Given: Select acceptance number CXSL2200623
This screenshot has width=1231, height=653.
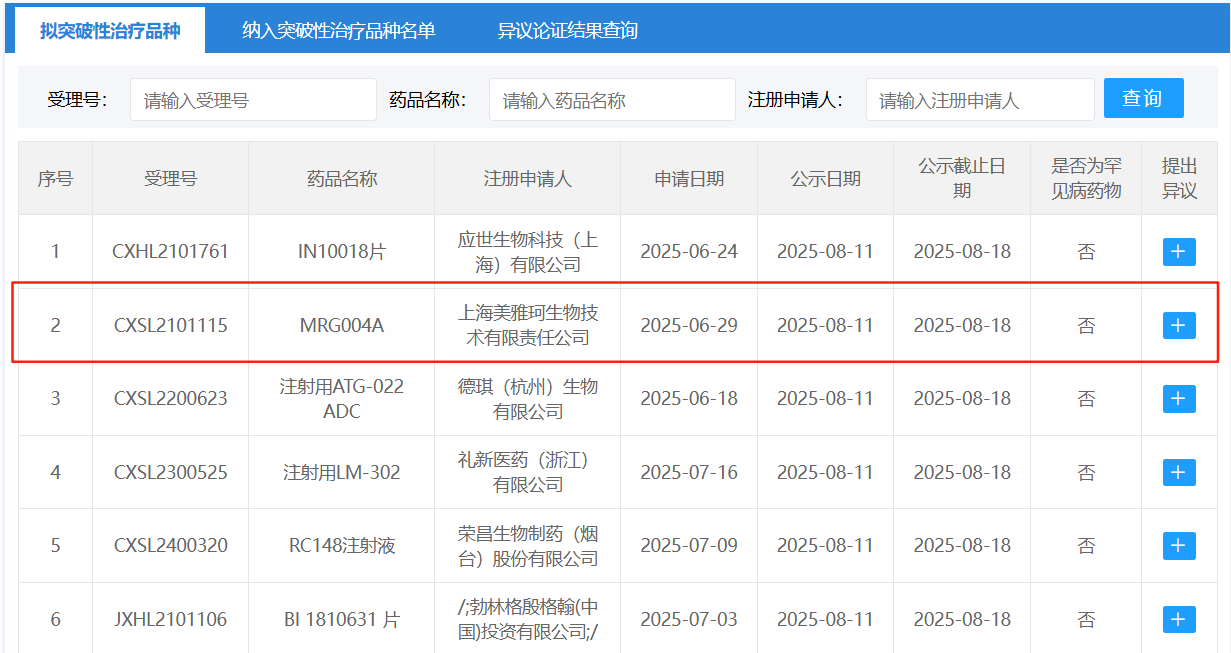Looking at the screenshot, I should coord(170,399).
